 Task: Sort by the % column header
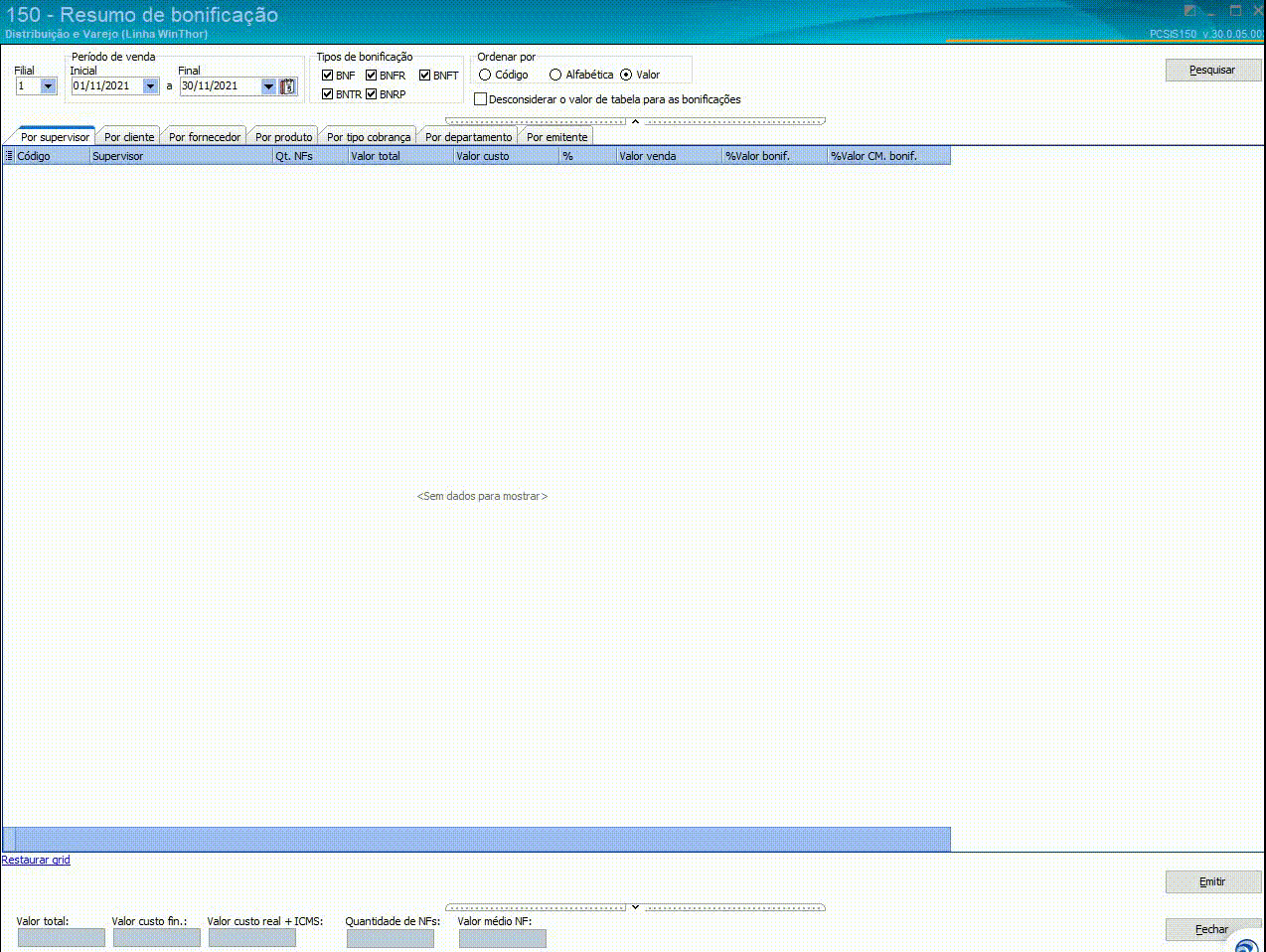[x=587, y=156]
